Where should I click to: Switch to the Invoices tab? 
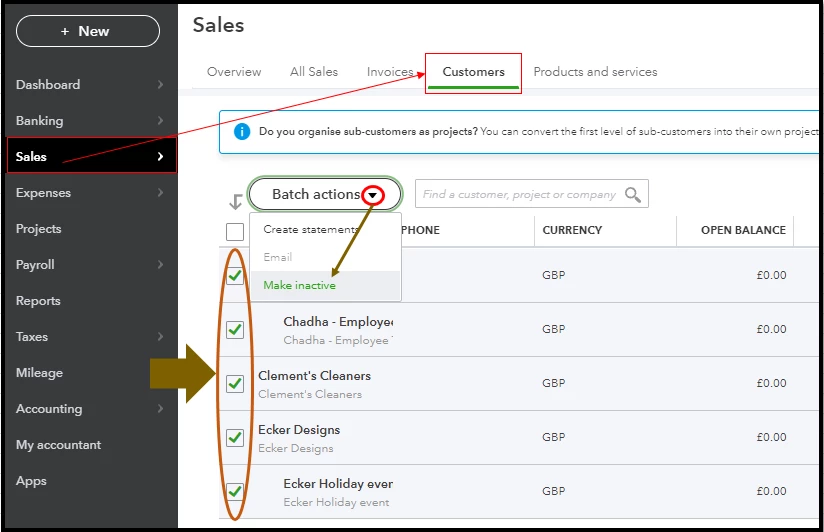[390, 72]
